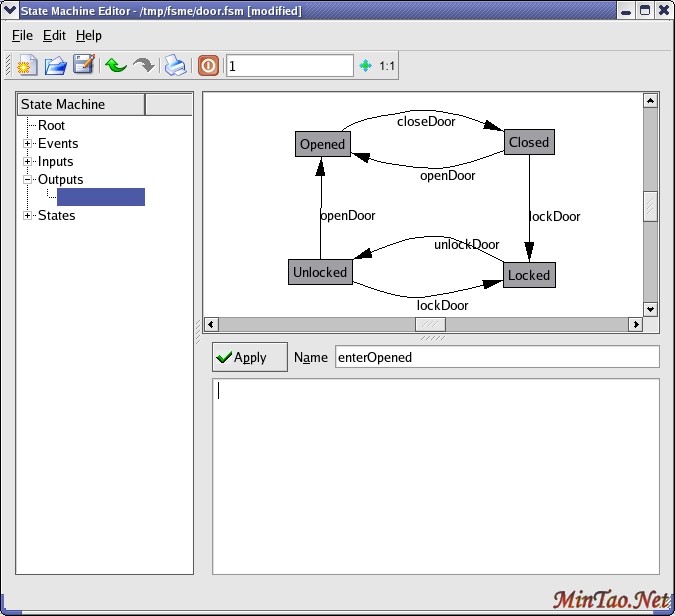Click the New file toolbar icon

28,66
